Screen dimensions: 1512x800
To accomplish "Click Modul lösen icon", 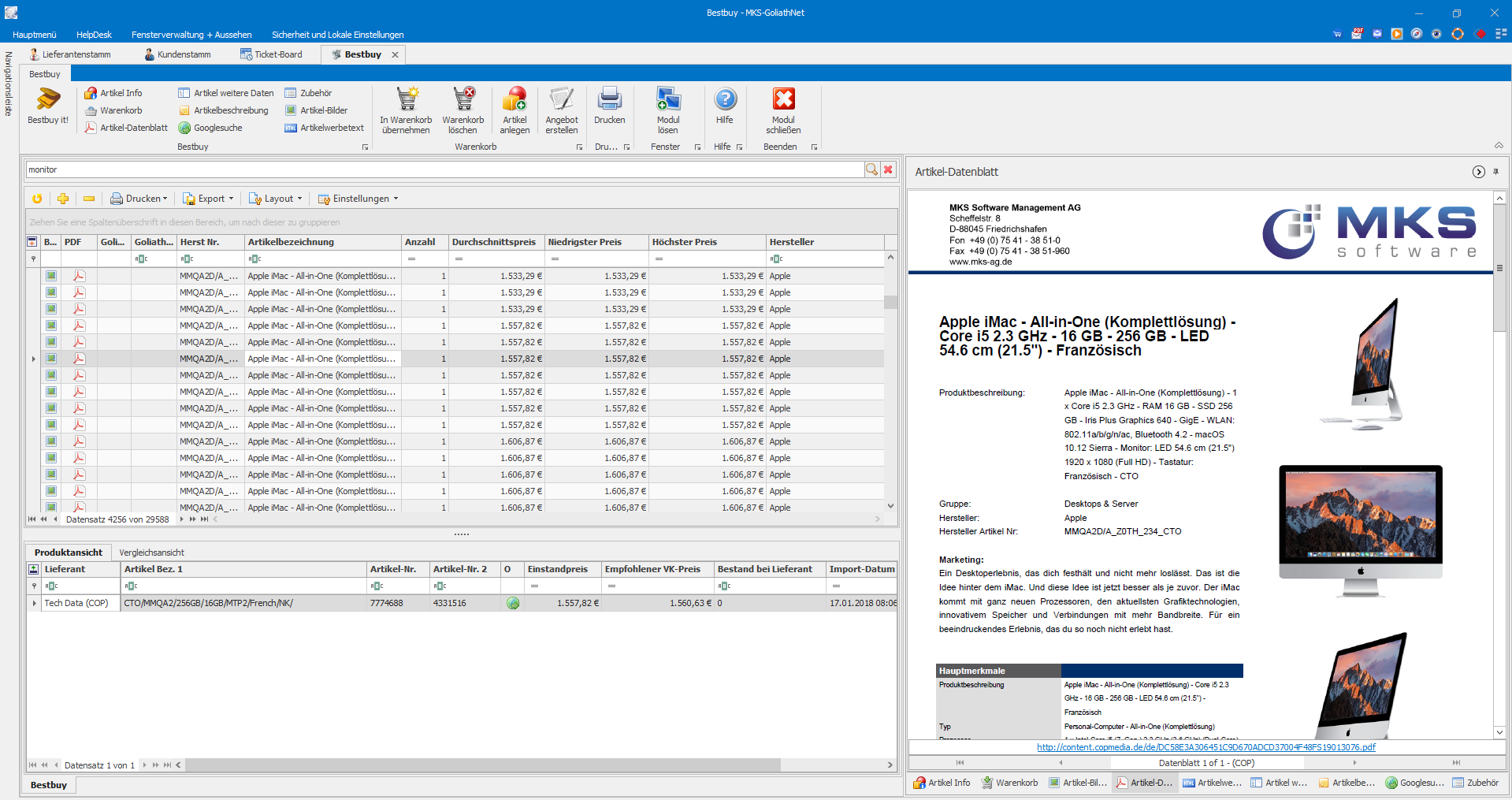I will click(x=668, y=110).
